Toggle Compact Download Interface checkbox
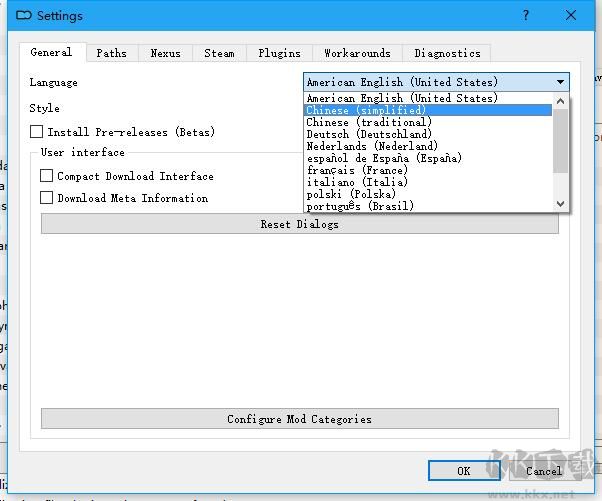602x501 pixels. [47, 176]
